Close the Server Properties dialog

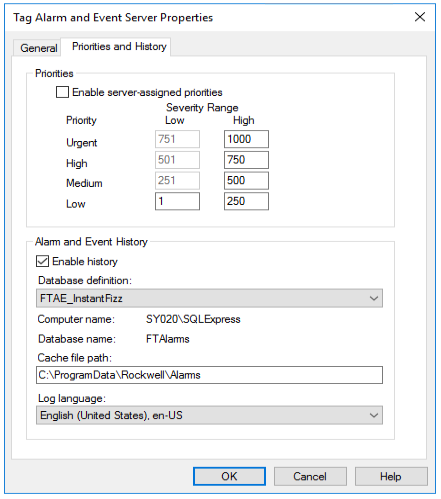click(420, 17)
